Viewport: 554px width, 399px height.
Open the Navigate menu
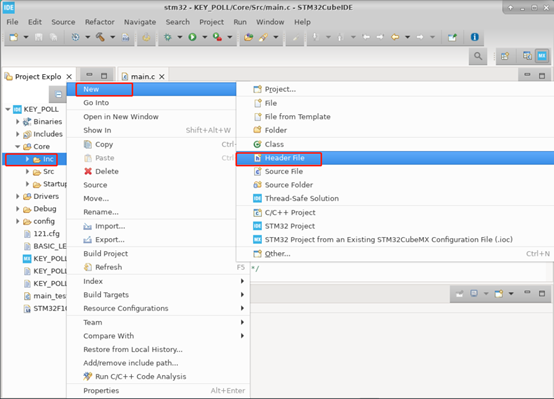pos(140,22)
